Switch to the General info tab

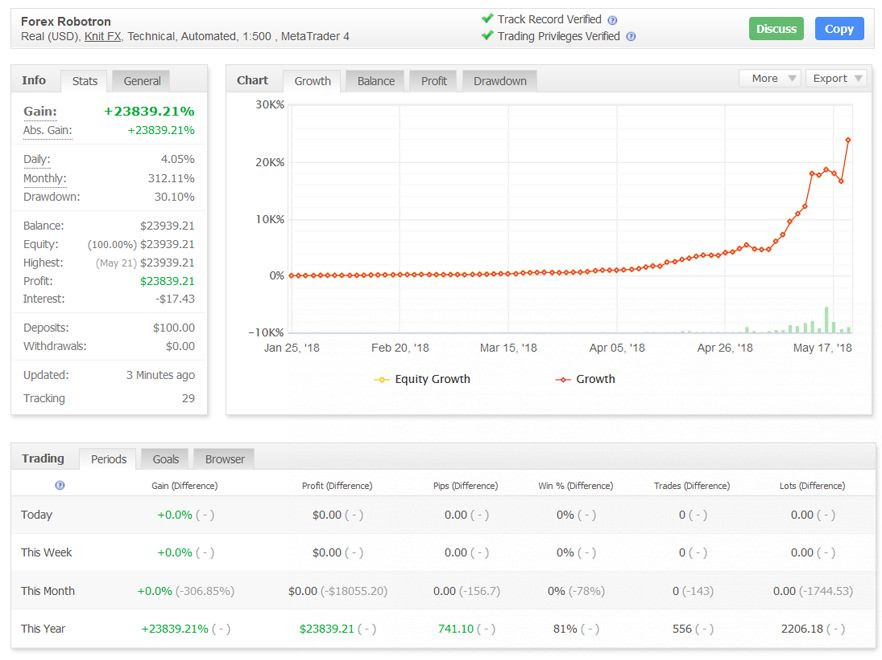[x=142, y=81]
